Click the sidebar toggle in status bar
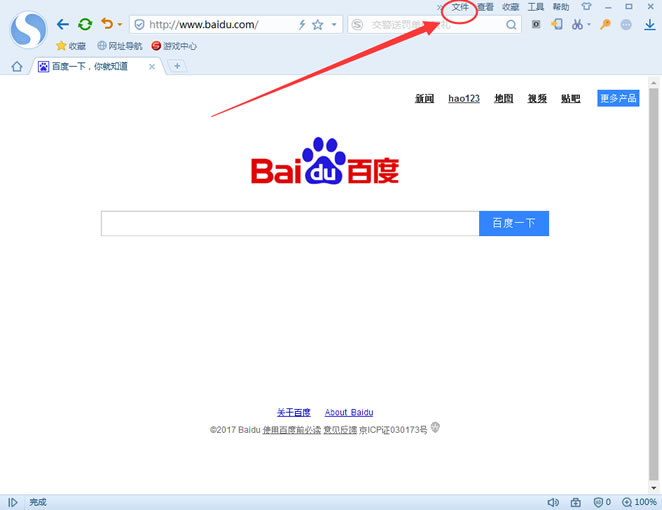This screenshot has height=510, width=662. tap(13, 502)
